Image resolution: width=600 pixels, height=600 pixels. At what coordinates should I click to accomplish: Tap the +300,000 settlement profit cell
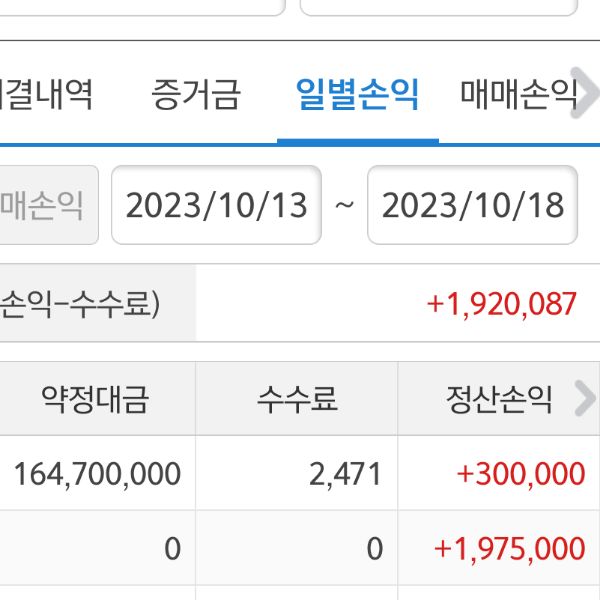(x=520, y=473)
